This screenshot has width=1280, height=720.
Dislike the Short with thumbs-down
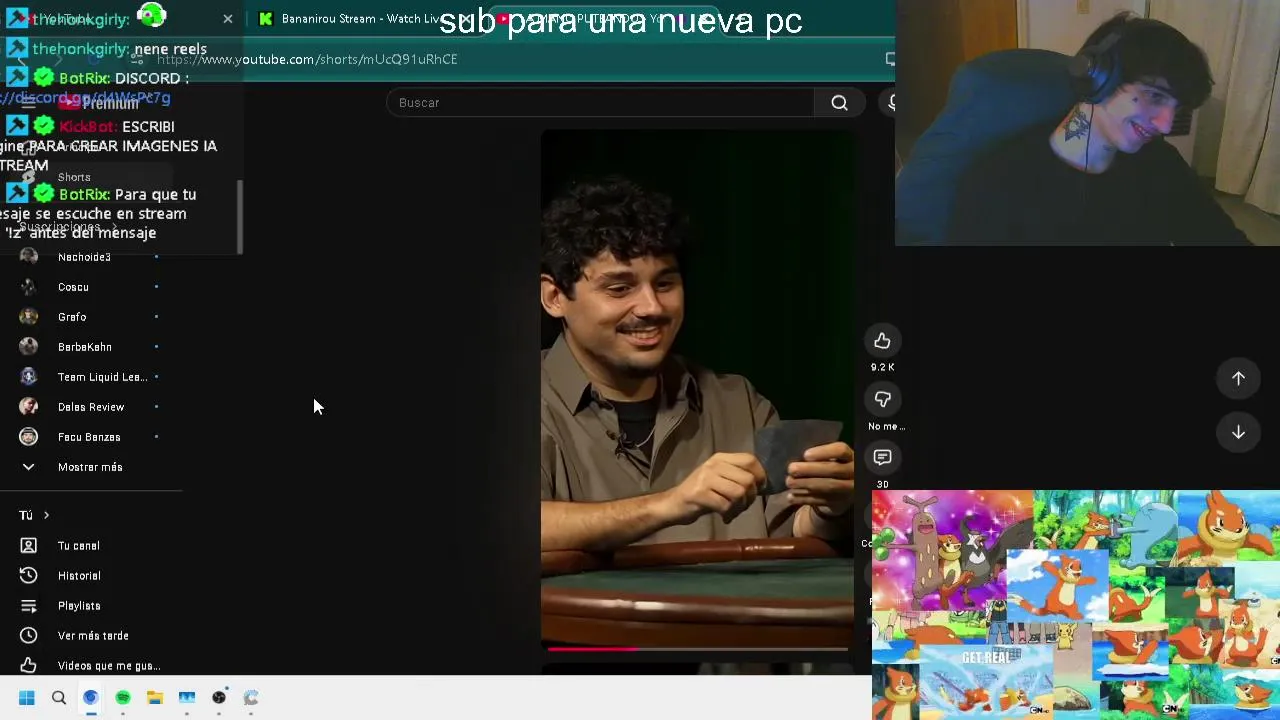882,400
